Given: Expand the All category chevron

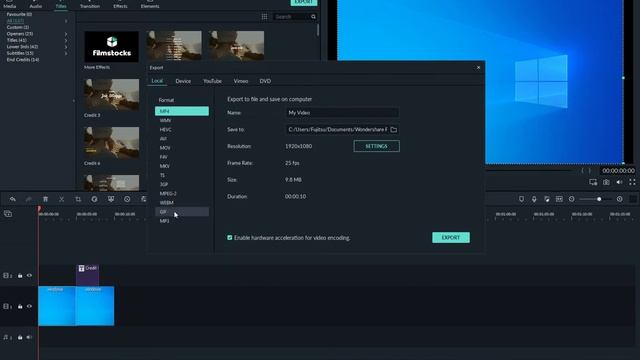Looking at the screenshot, I should [66, 21].
